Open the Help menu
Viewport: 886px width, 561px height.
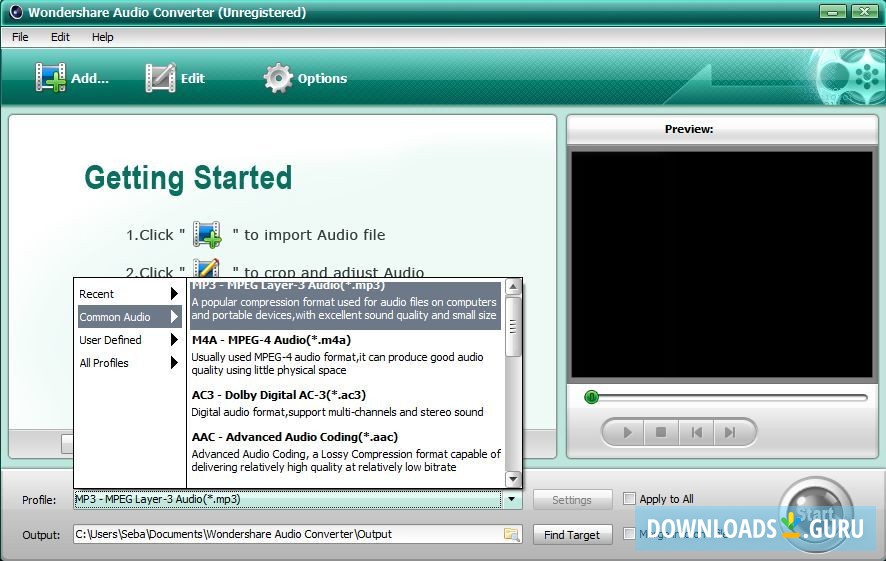[102, 37]
